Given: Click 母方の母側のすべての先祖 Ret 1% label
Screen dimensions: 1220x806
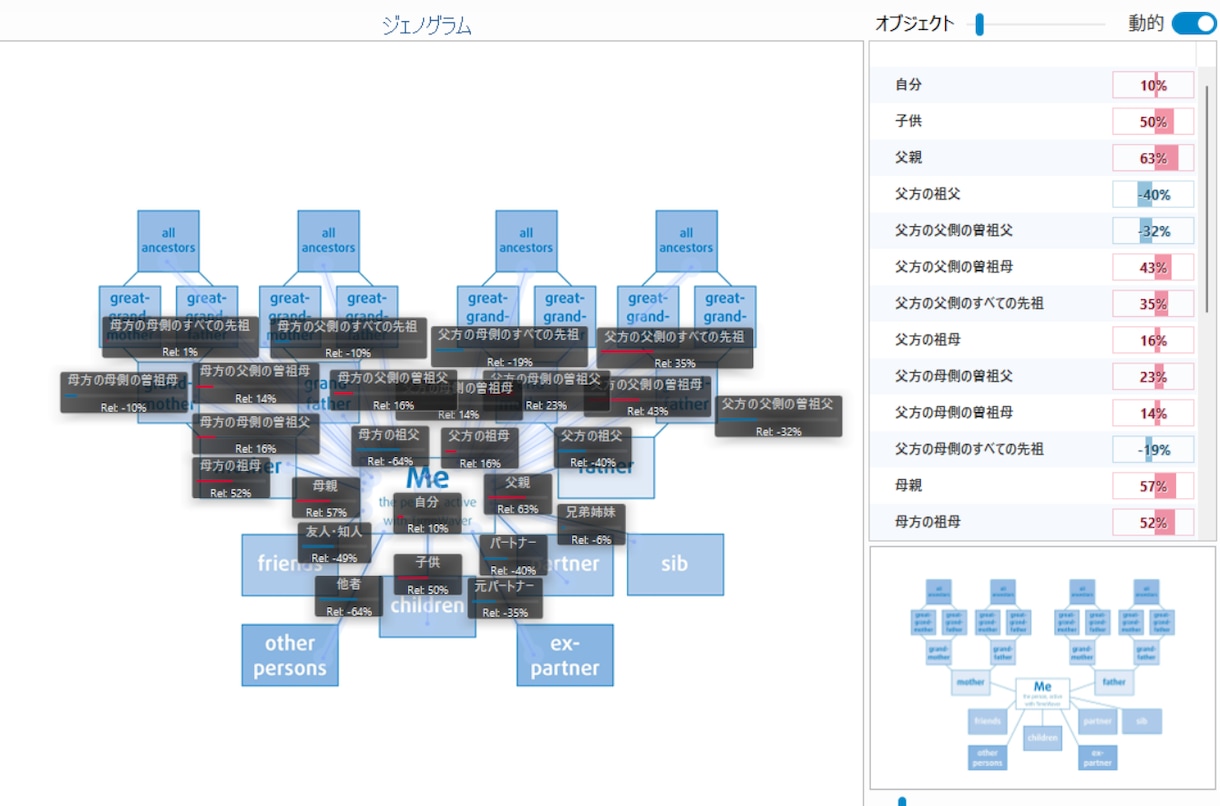Looking at the screenshot, I should tap(180, 337).
